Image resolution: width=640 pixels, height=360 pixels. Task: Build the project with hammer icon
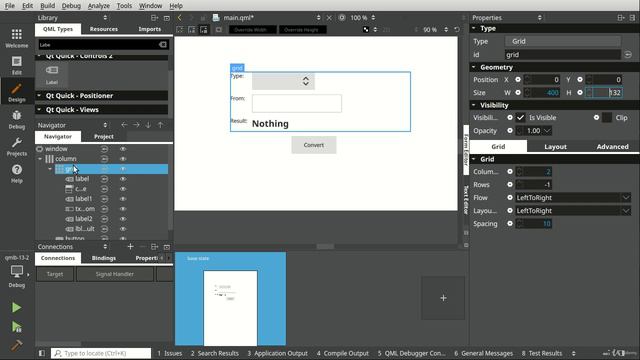tap(16, 345)
